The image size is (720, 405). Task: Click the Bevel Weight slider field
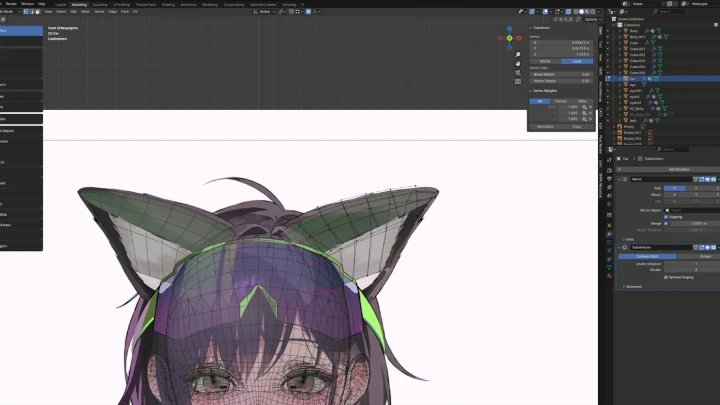(561, 74)
